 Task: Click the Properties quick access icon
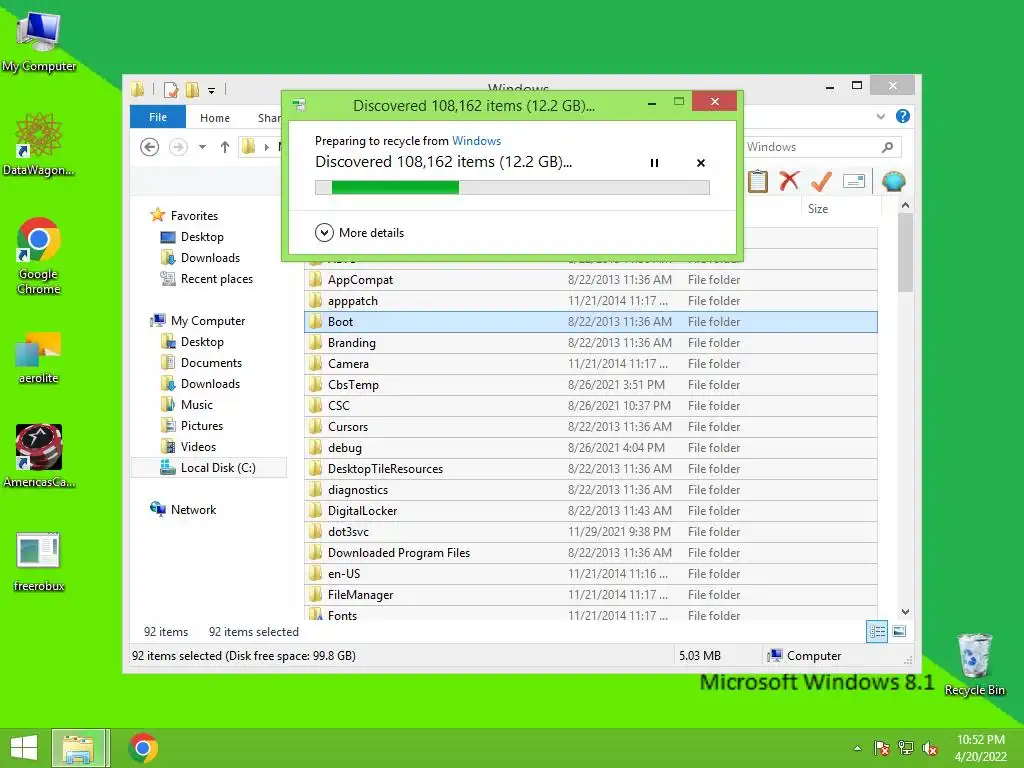(171, 90)
